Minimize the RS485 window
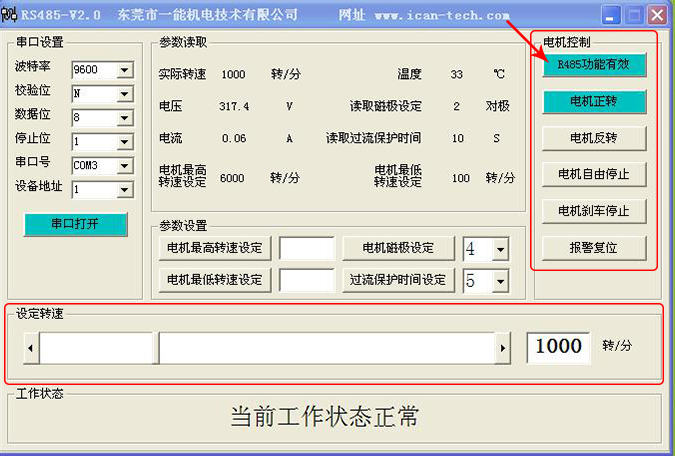 coord(610,16)
